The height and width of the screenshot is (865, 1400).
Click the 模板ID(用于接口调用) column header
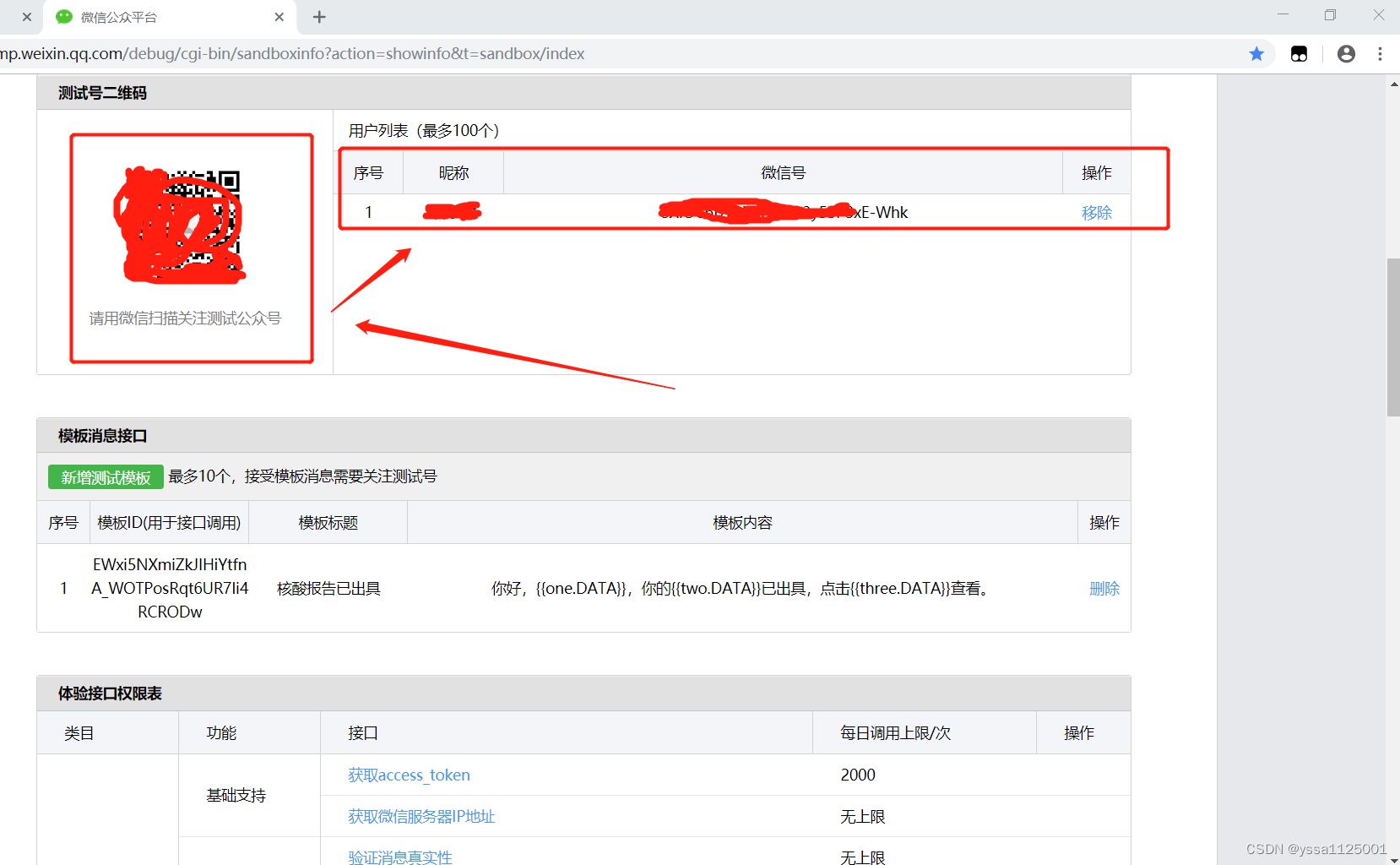tap(169, 523)
